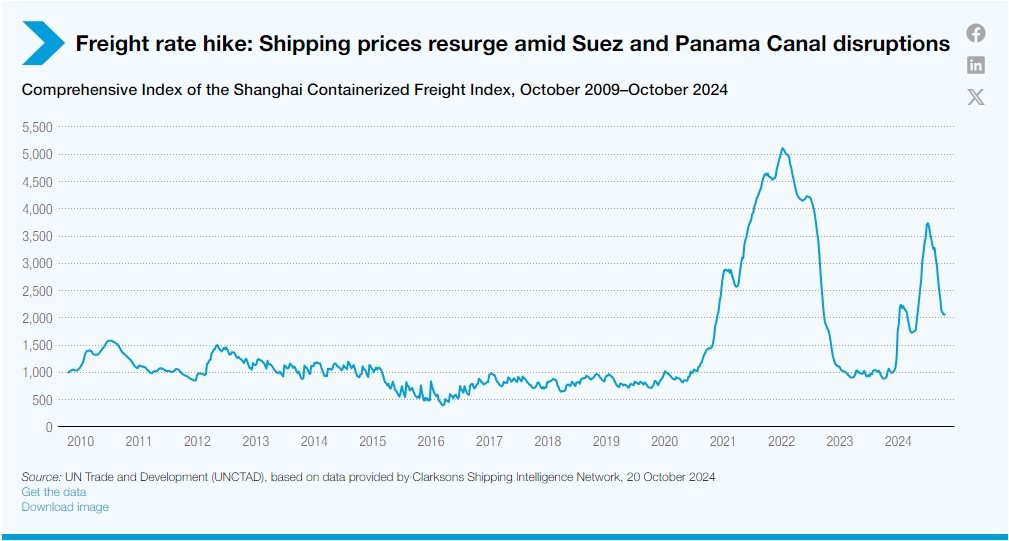The image size is (1009, 541).
Task: Click the 2018 year label on the axis
Action: 547,441
